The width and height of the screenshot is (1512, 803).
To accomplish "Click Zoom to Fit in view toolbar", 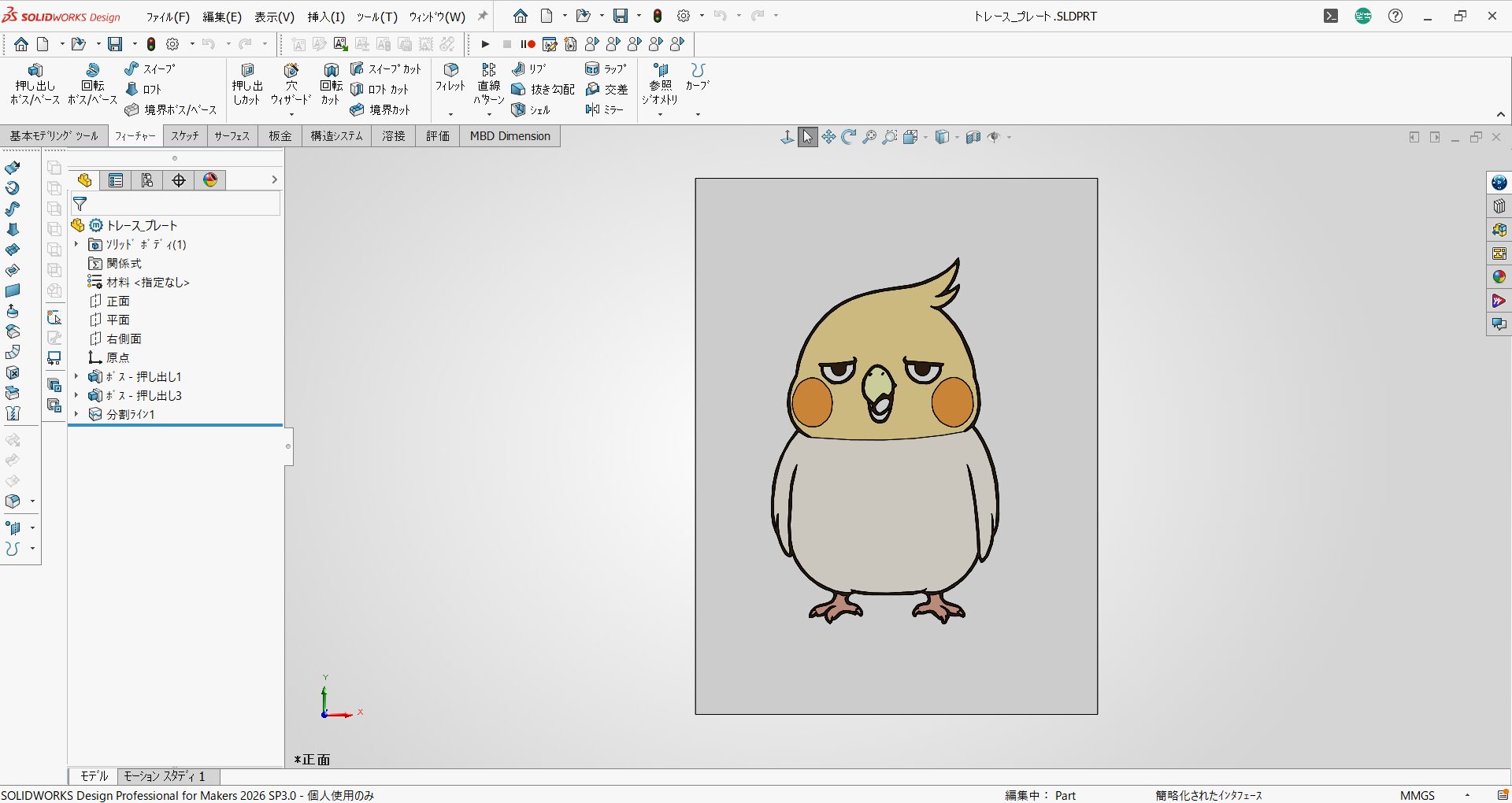I will pyautogui.click(x=869, y=137).
